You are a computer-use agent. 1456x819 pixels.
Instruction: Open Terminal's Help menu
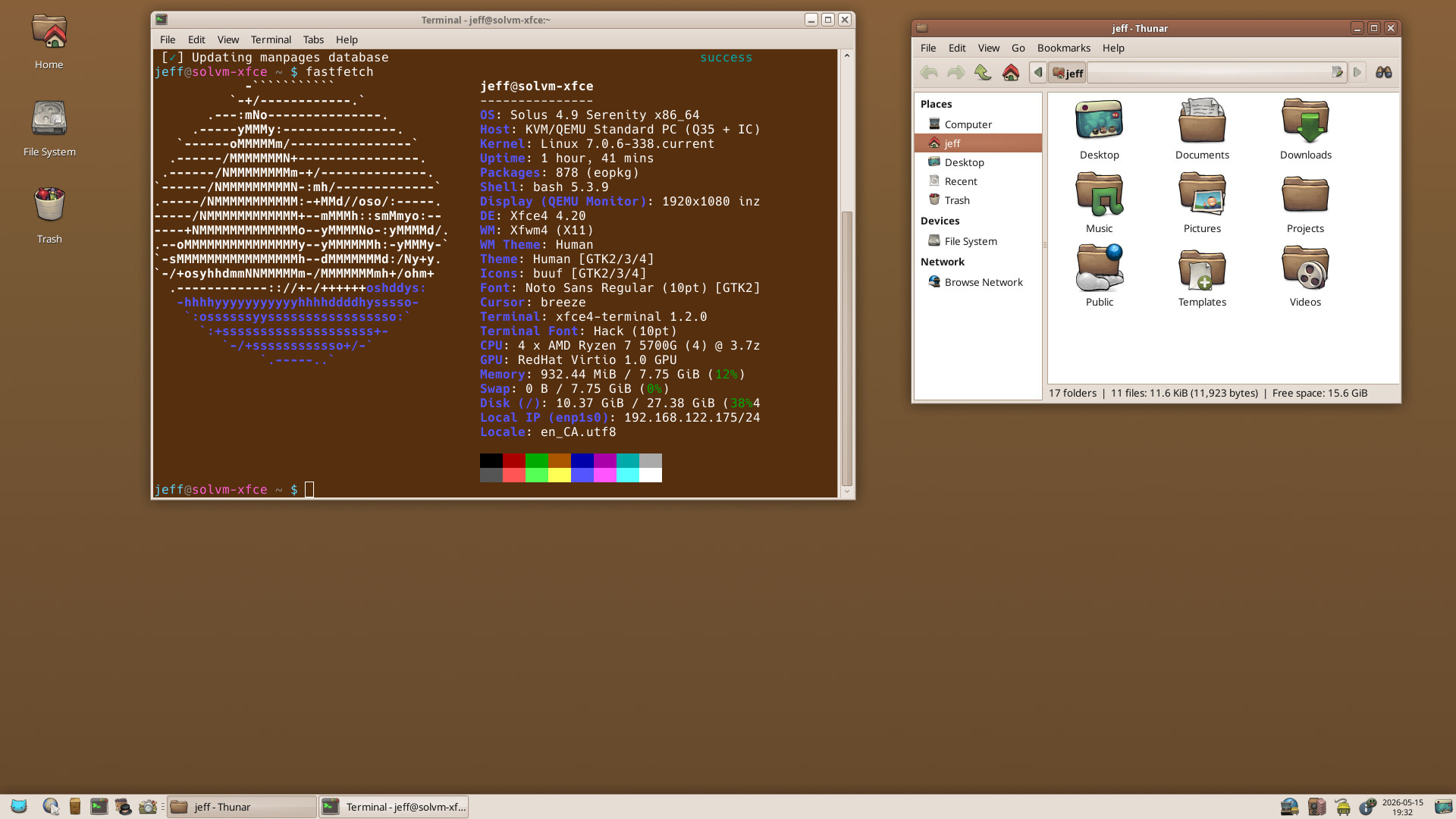(347, 39)
